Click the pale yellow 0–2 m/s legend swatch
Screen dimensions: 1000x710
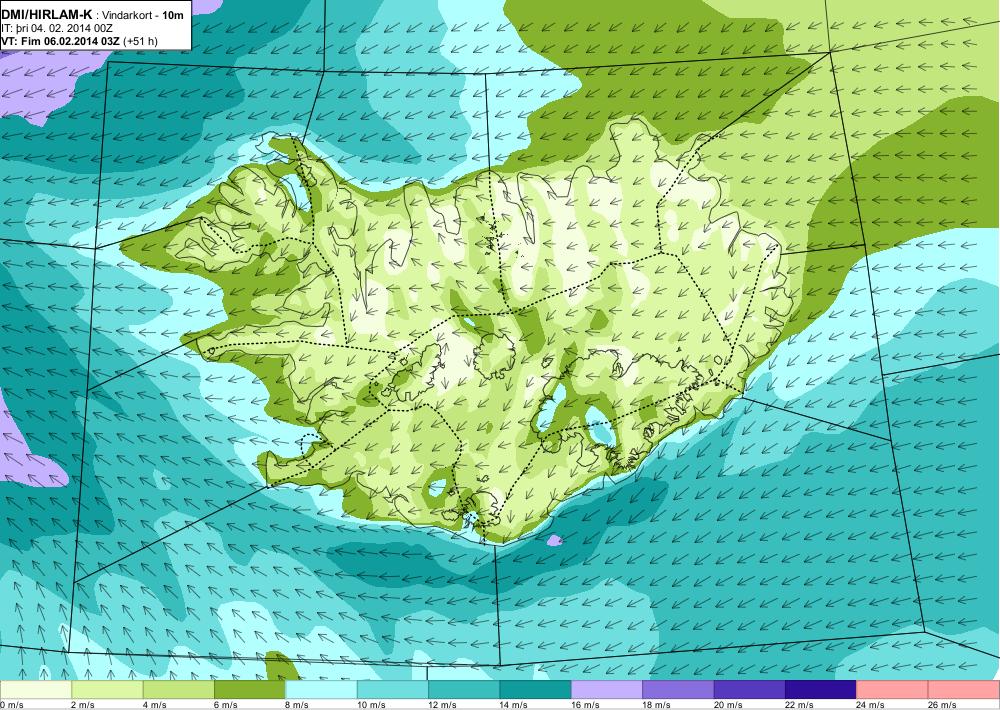(36, 690)
